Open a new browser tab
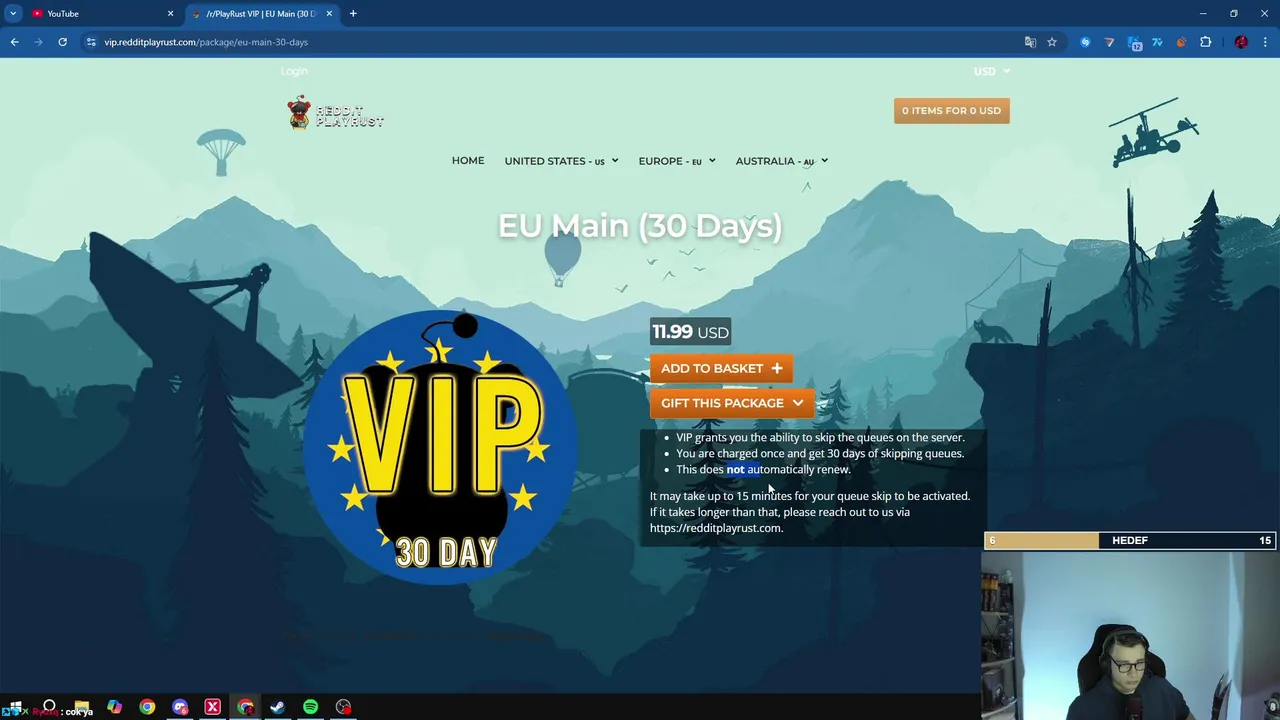 coord(353,13)
